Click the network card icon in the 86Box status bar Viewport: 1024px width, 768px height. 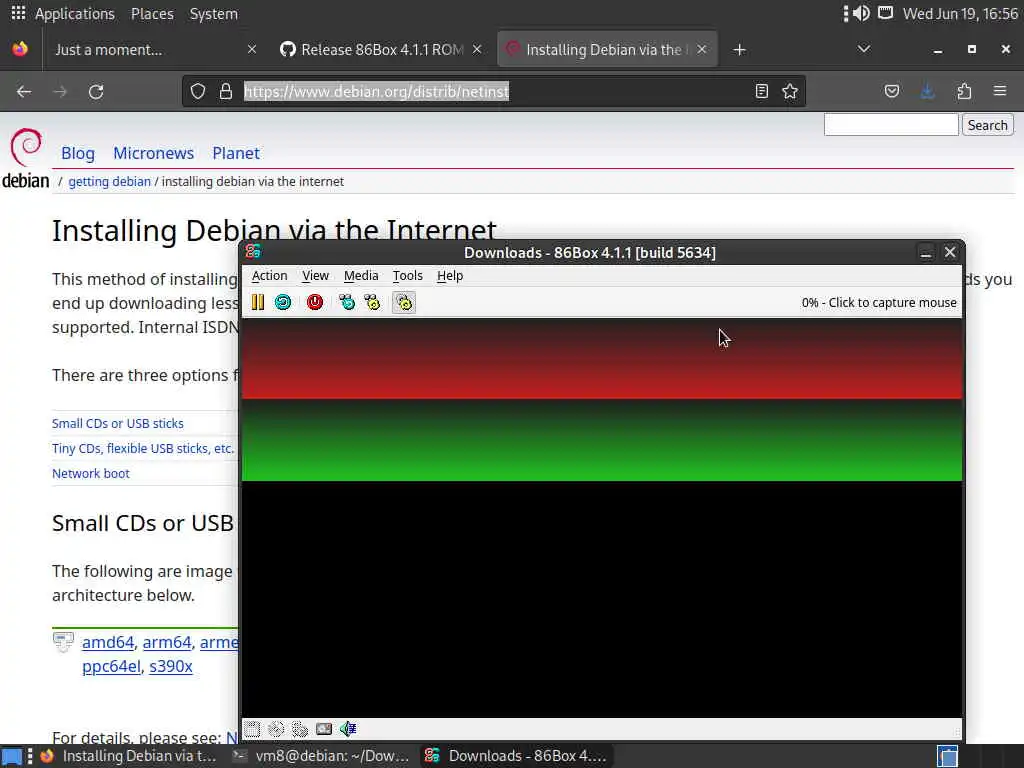pyautogui.click(x=324, y=729)
